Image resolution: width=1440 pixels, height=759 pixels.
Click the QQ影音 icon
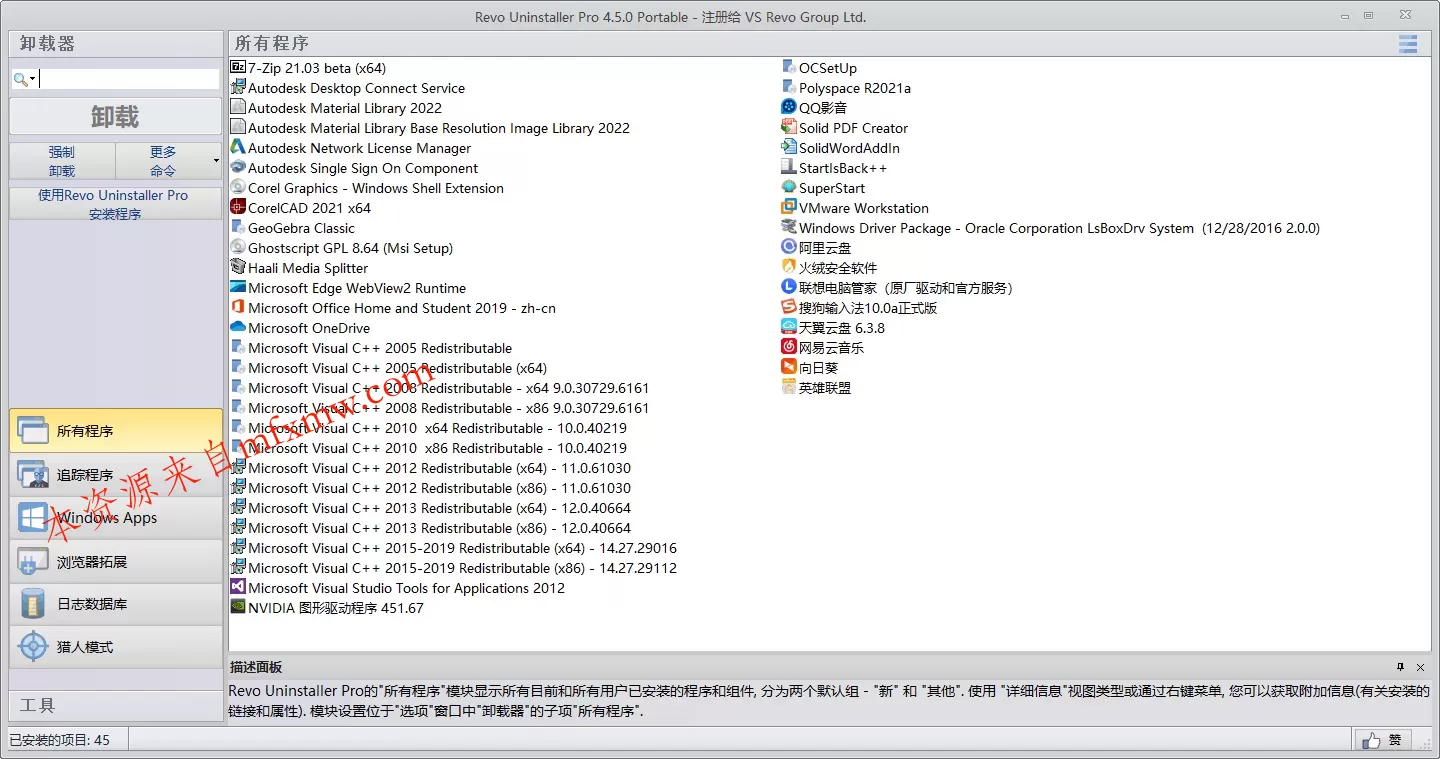pyautogui.click(x=789, y=107)
